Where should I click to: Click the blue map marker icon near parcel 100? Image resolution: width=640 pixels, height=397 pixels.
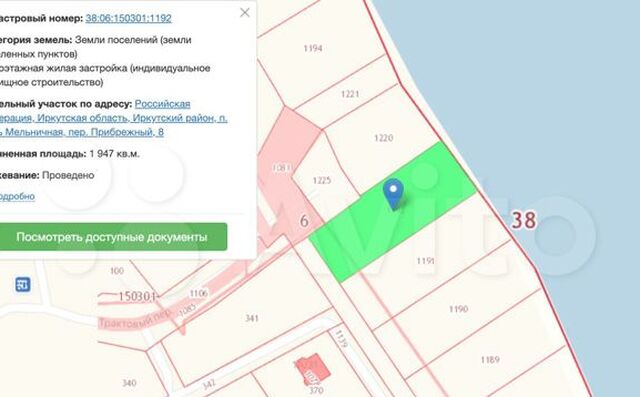23,284
